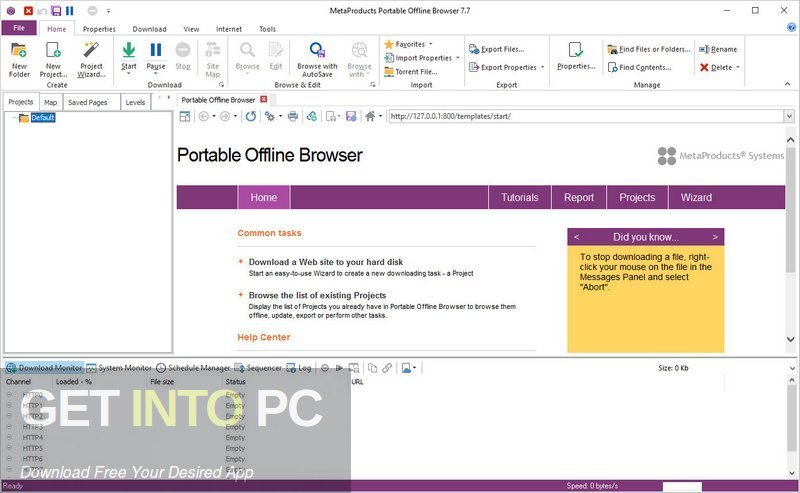Go to the browser home page icon

(370, 116)
